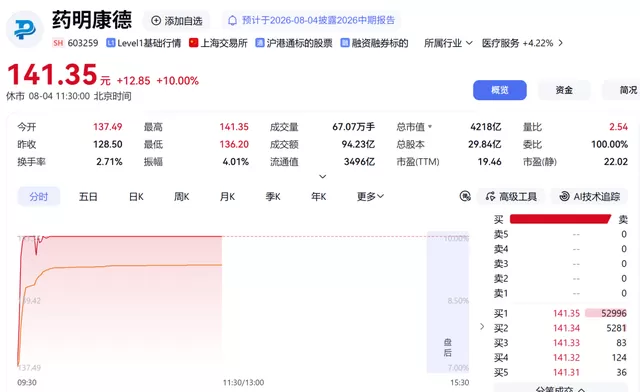Select the 周K chart tab
The width and height of the screenshot is (640, 392).
(x=182, y=197)
